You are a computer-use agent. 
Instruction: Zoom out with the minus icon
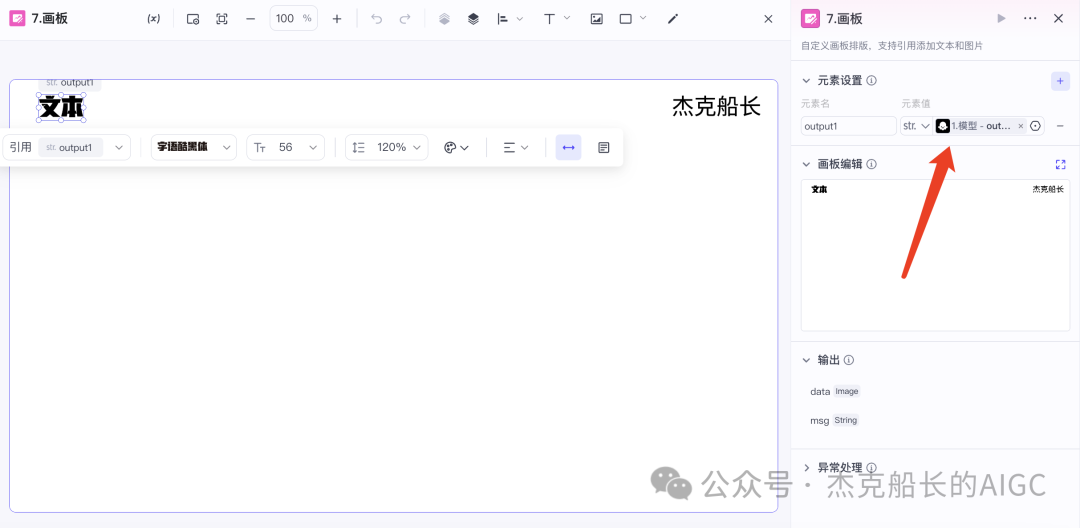point(251,19)
